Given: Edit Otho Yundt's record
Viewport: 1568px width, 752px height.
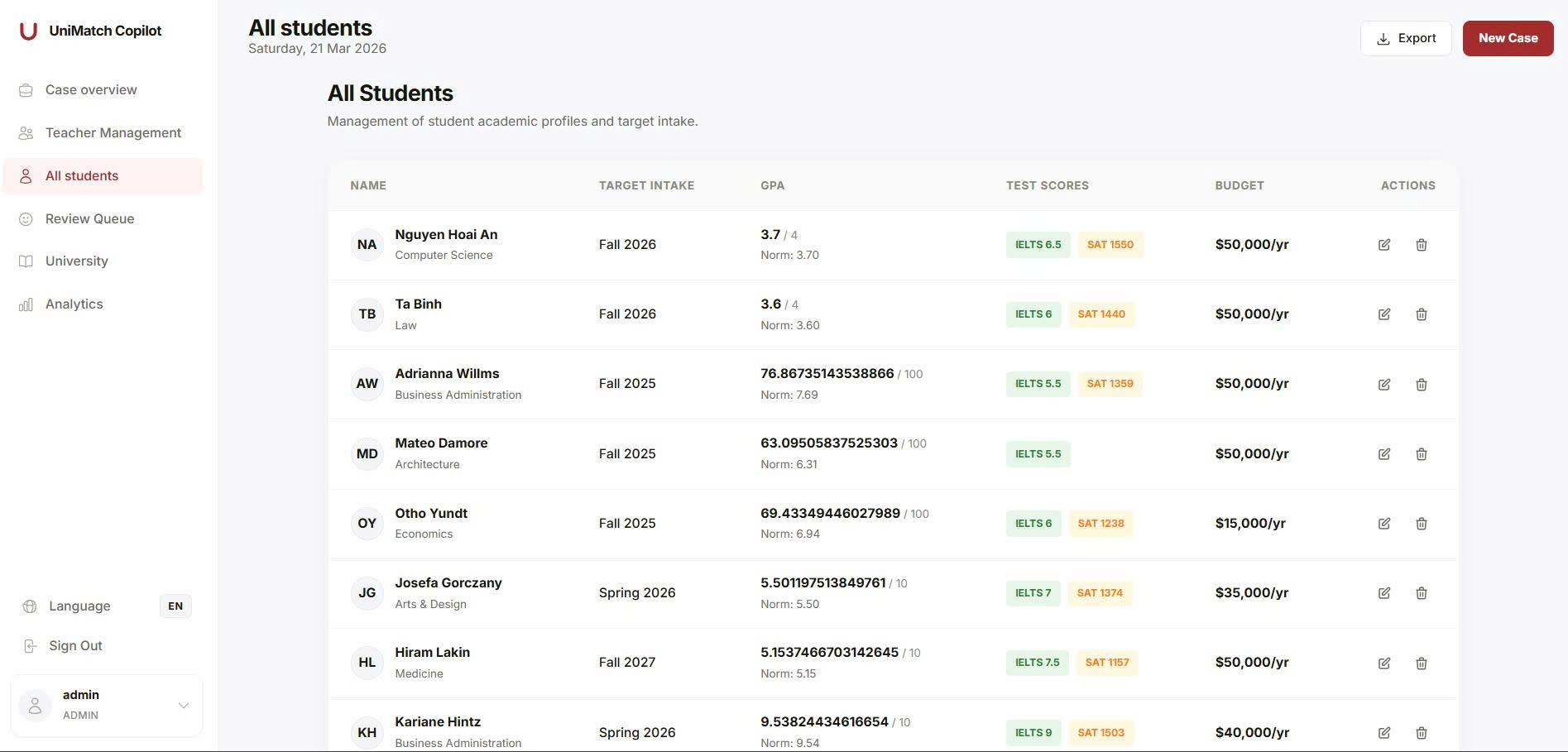Looking at the screenshot, I should tap(1384, 524).
